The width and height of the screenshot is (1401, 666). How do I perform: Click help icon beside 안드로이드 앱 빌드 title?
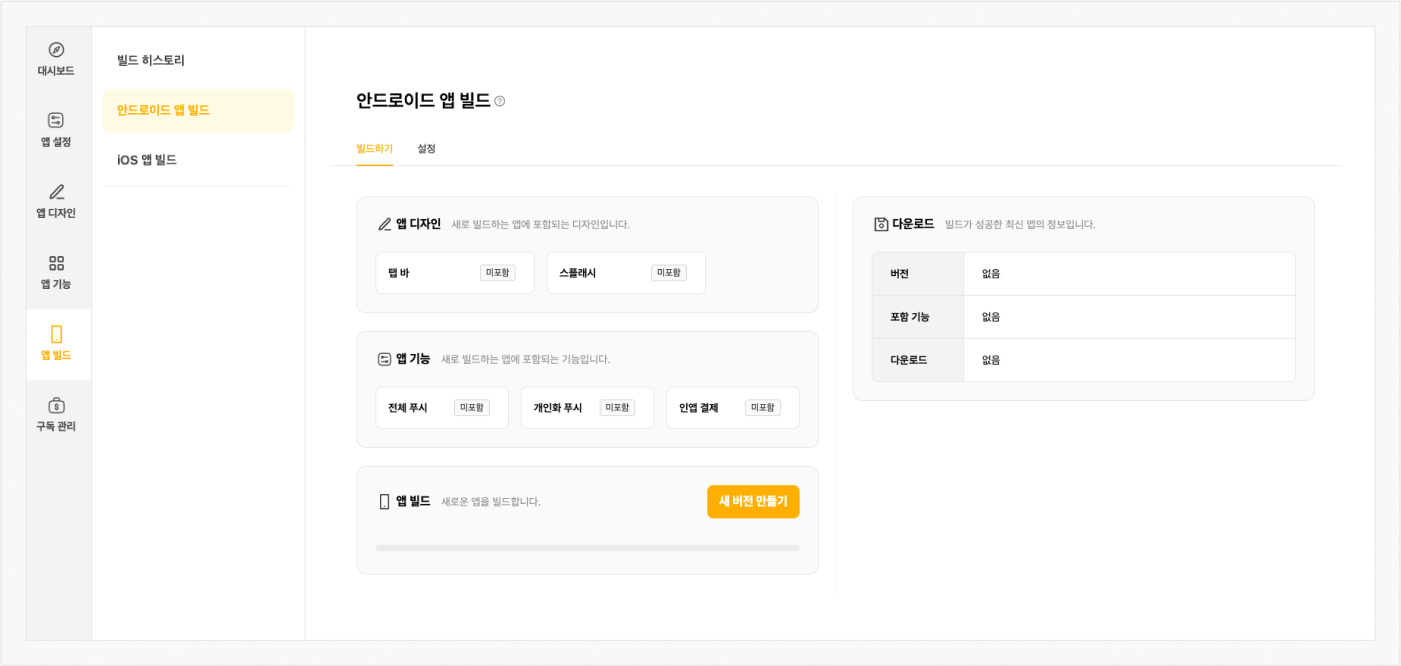pos(500,101)
